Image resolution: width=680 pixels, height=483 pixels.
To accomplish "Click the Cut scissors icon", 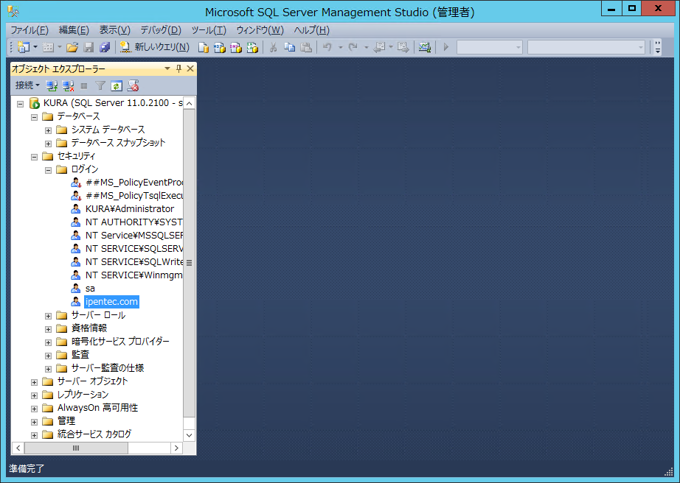I will (273, 47).
